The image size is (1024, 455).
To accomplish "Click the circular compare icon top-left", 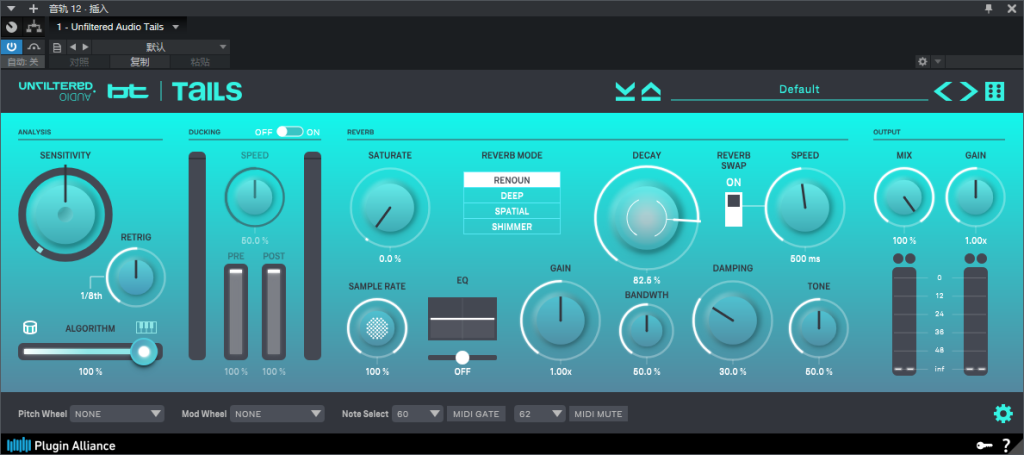I will pos(11,27).
